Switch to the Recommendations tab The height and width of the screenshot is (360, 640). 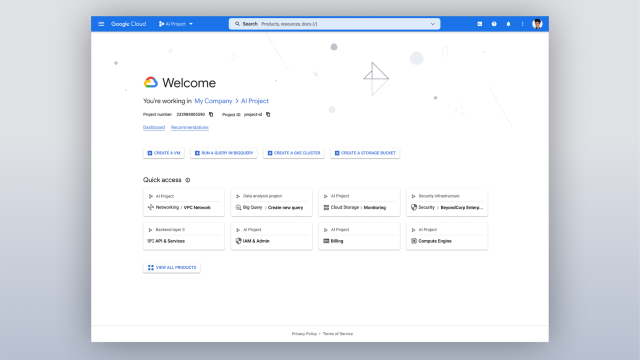coord(190,127)
